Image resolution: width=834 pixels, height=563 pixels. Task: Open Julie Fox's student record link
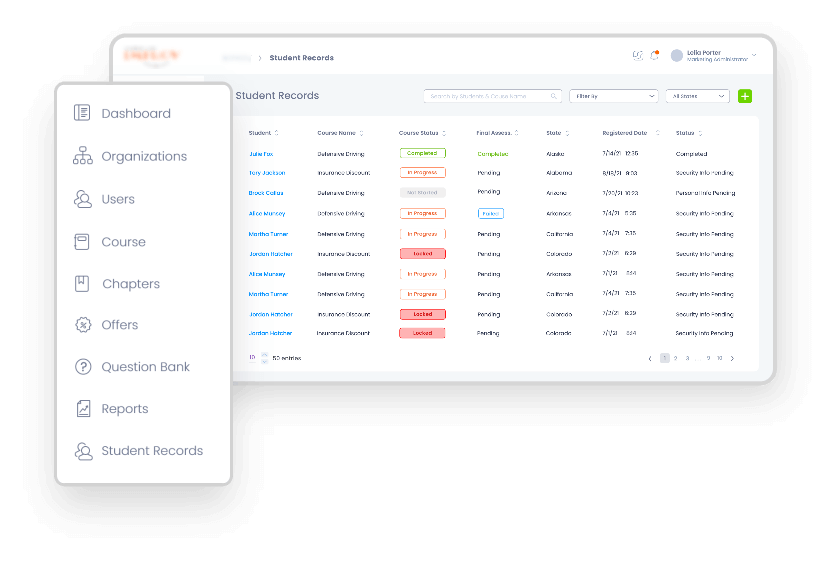[x=260, y=154]
